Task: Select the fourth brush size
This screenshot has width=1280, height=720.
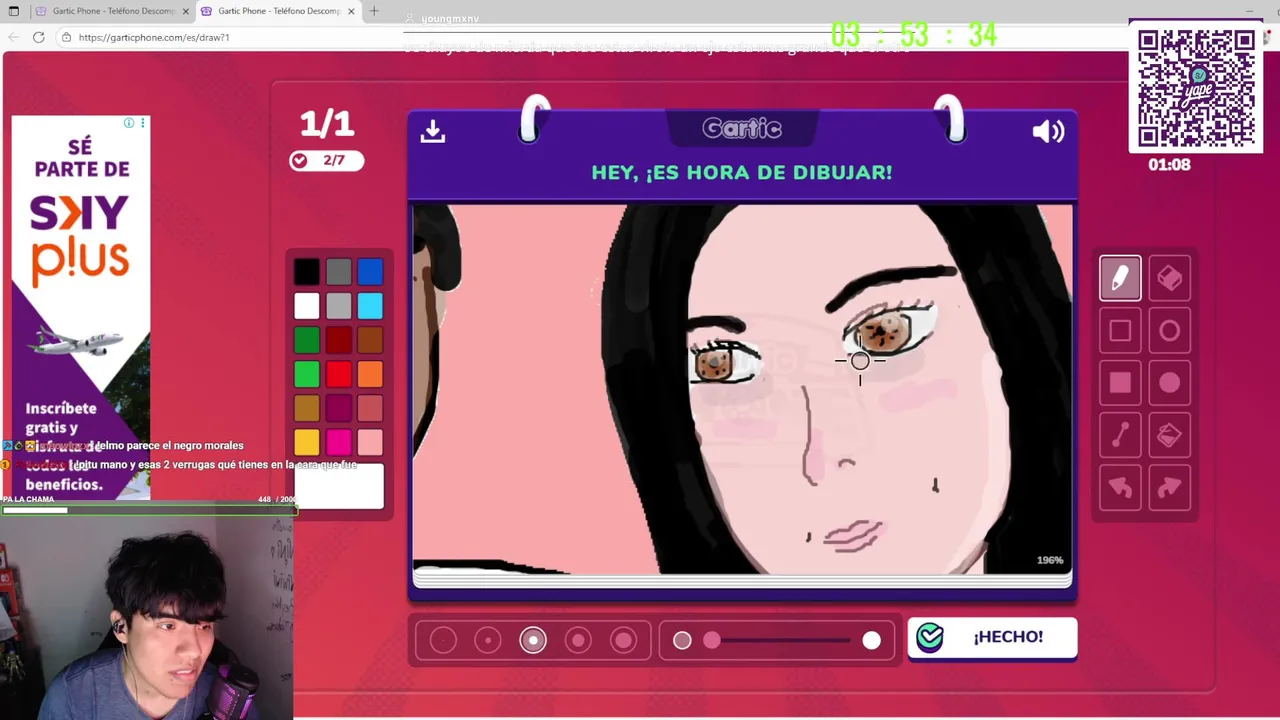Action: (578, 640)
